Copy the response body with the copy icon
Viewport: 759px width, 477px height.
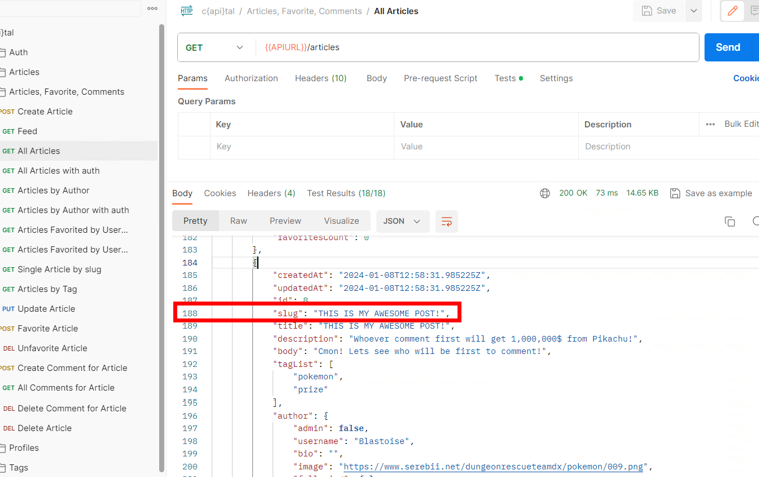(729, 221)
